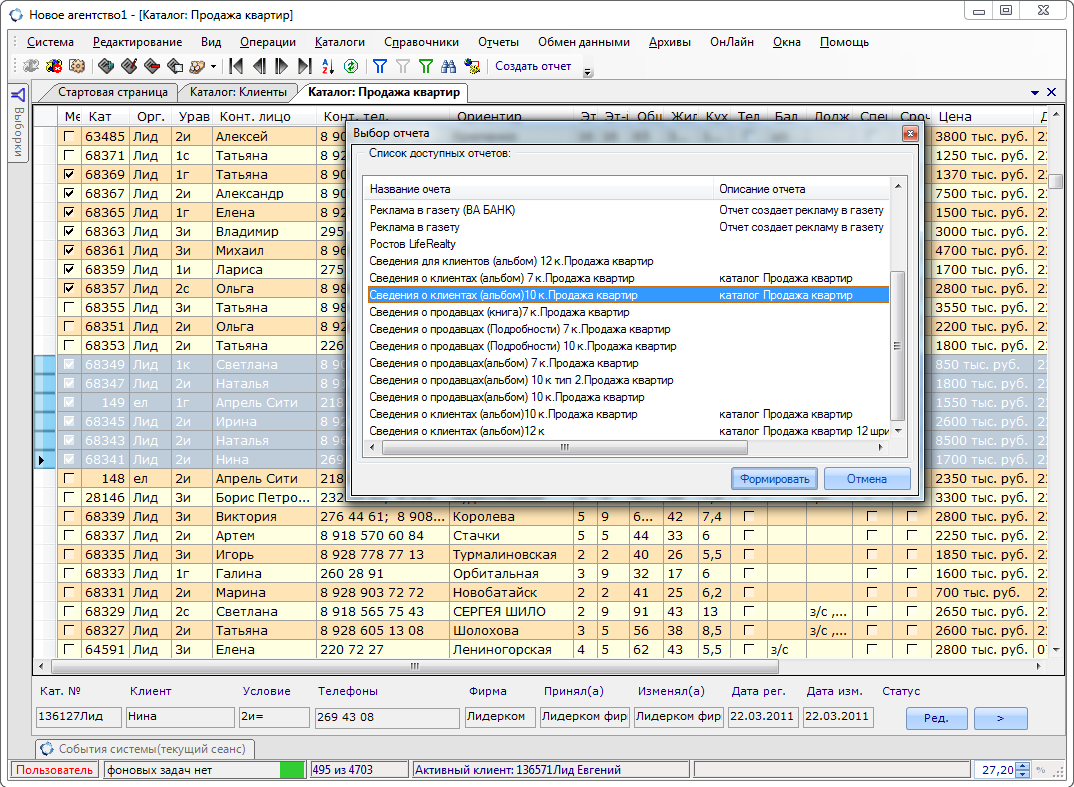
Task: Click the binoculars search icon
Action: click(x=449, y=66)
